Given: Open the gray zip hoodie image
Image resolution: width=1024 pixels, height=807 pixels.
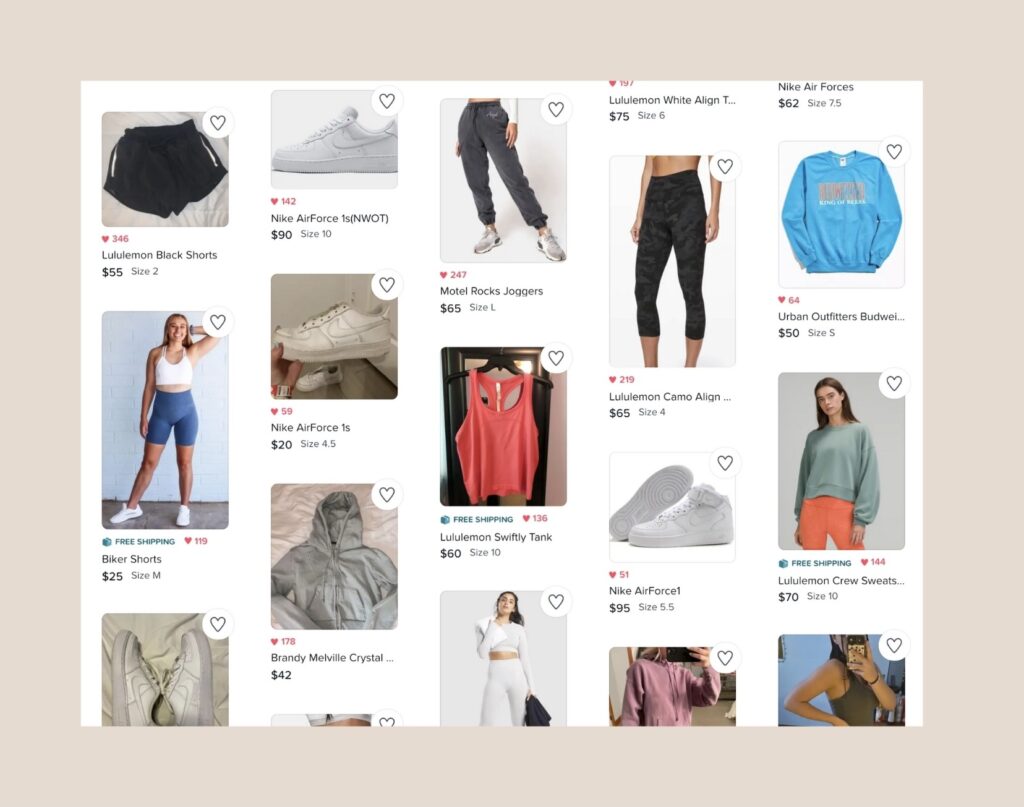Looking at the screenshot, I should click(334, 556).
